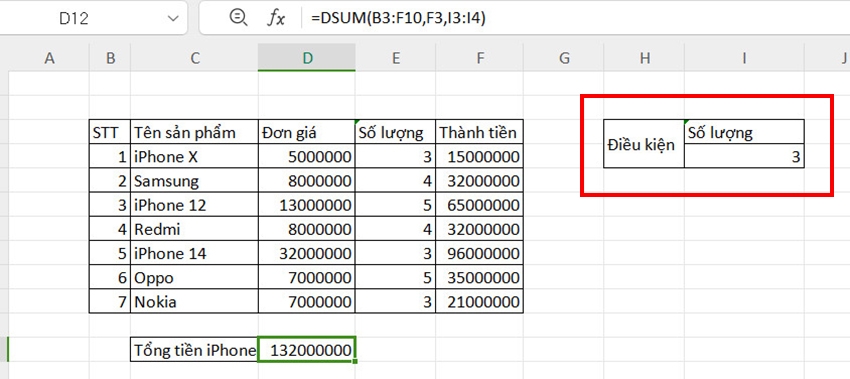This screenshot has height=379, width=850.
Task: Click total 15000000 cell
Action: click(480, 157)
